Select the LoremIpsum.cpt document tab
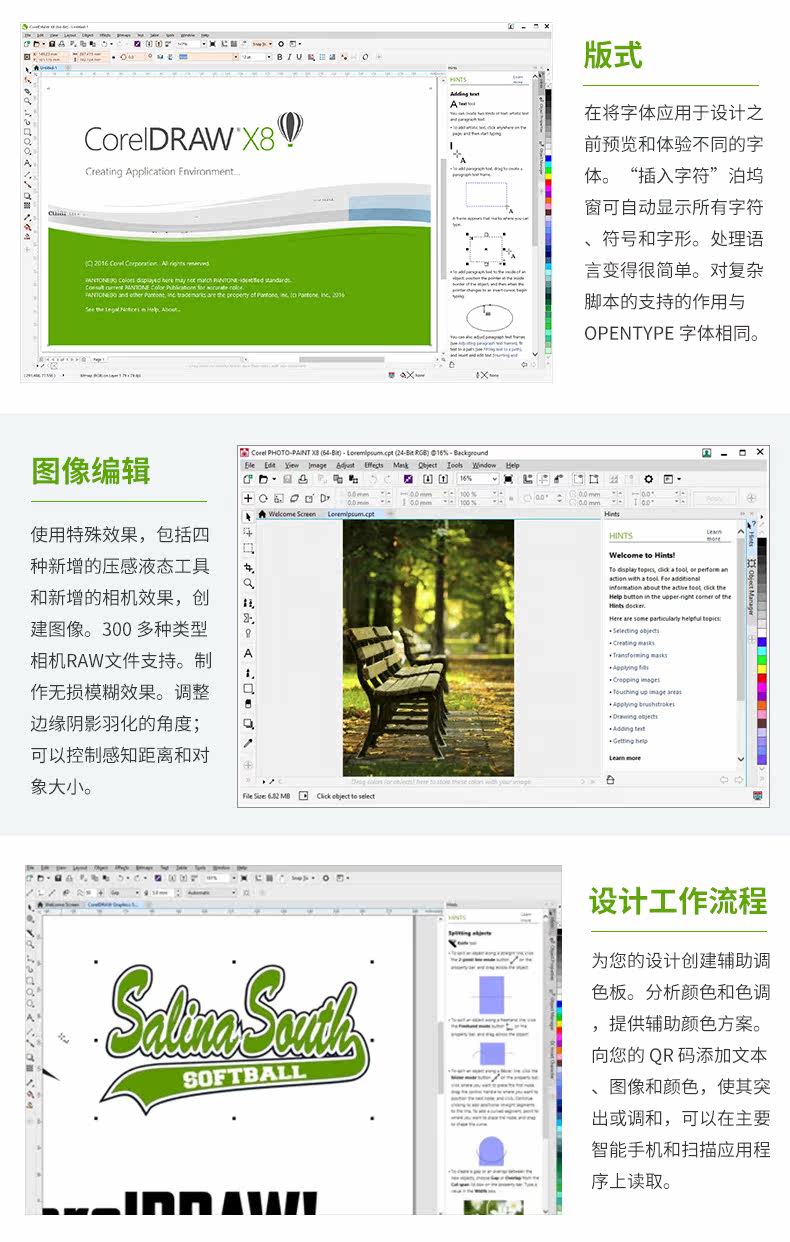 (x=351, y=514)
